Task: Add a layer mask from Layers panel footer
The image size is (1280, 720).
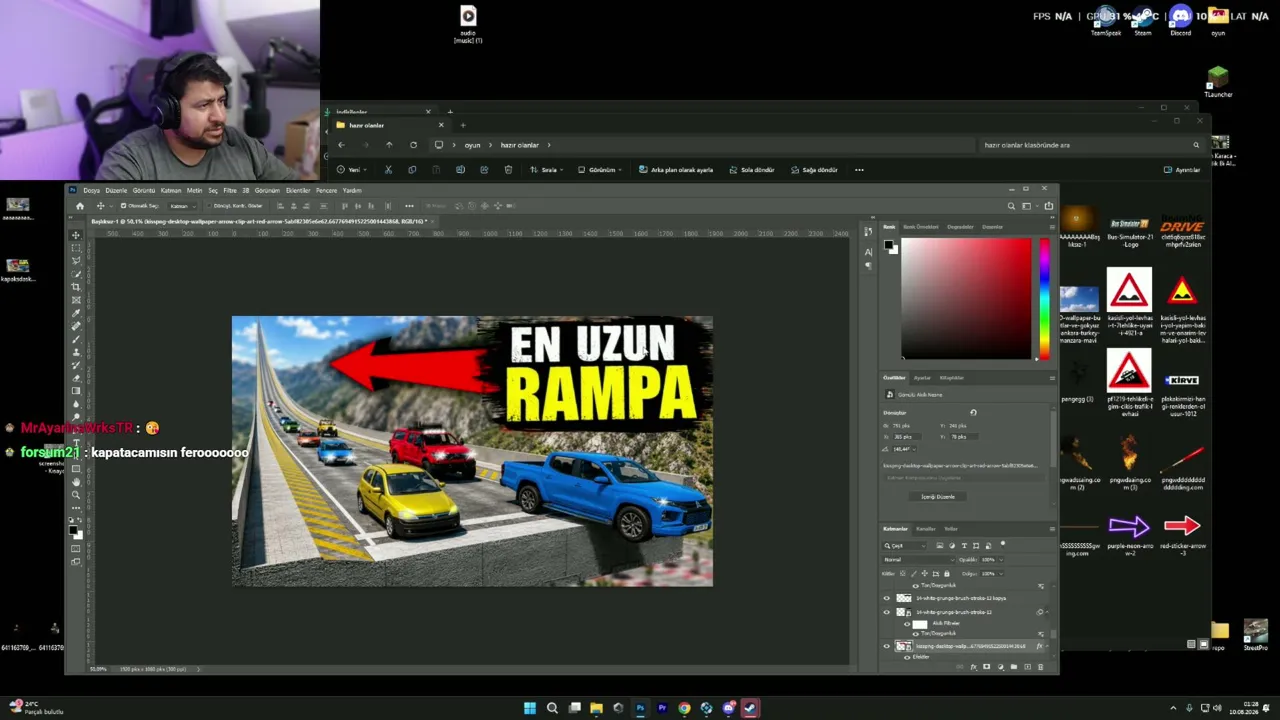Action: pos(987,667)
